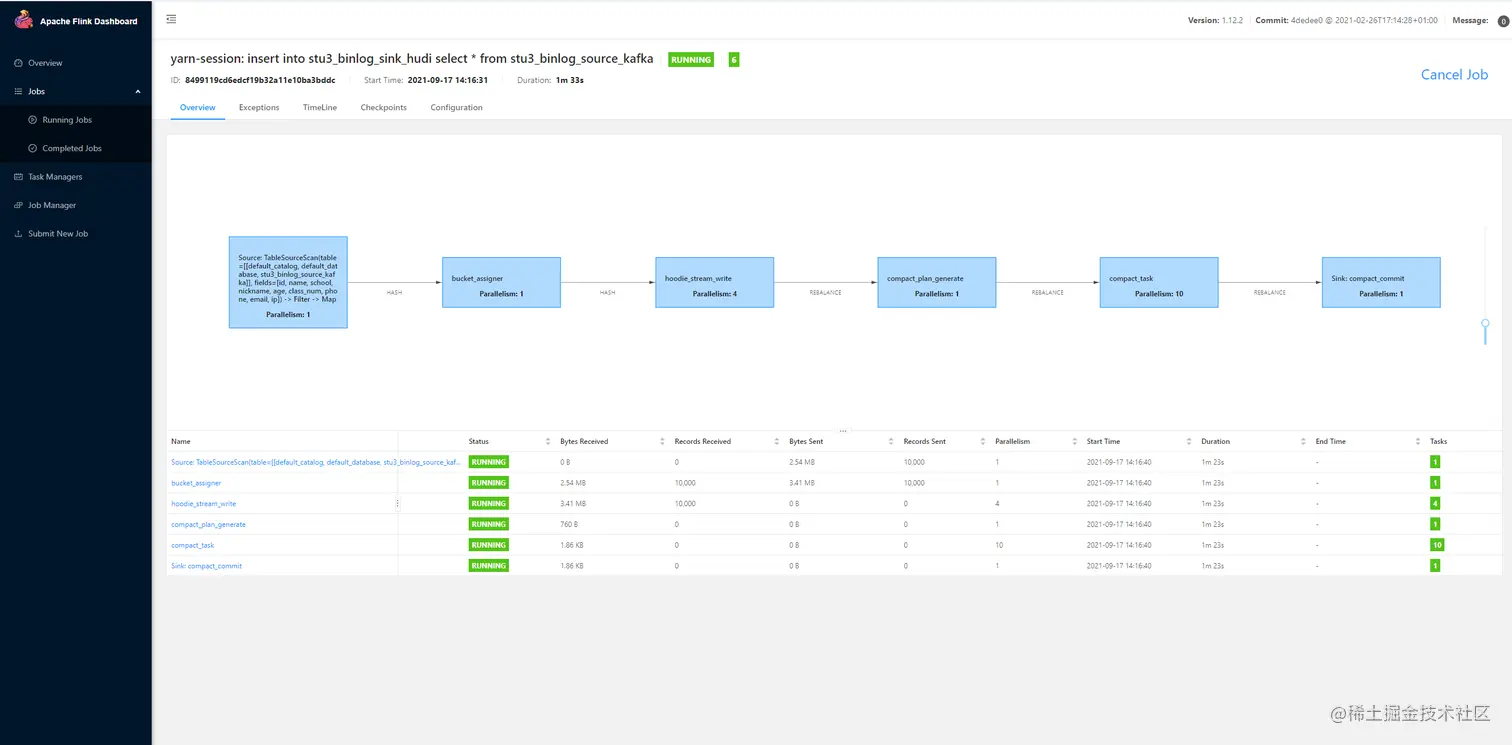This screenshot has width=1512, height=745.
Task: Click the Version 1.12.2 text
Action: pos(1215,20)
